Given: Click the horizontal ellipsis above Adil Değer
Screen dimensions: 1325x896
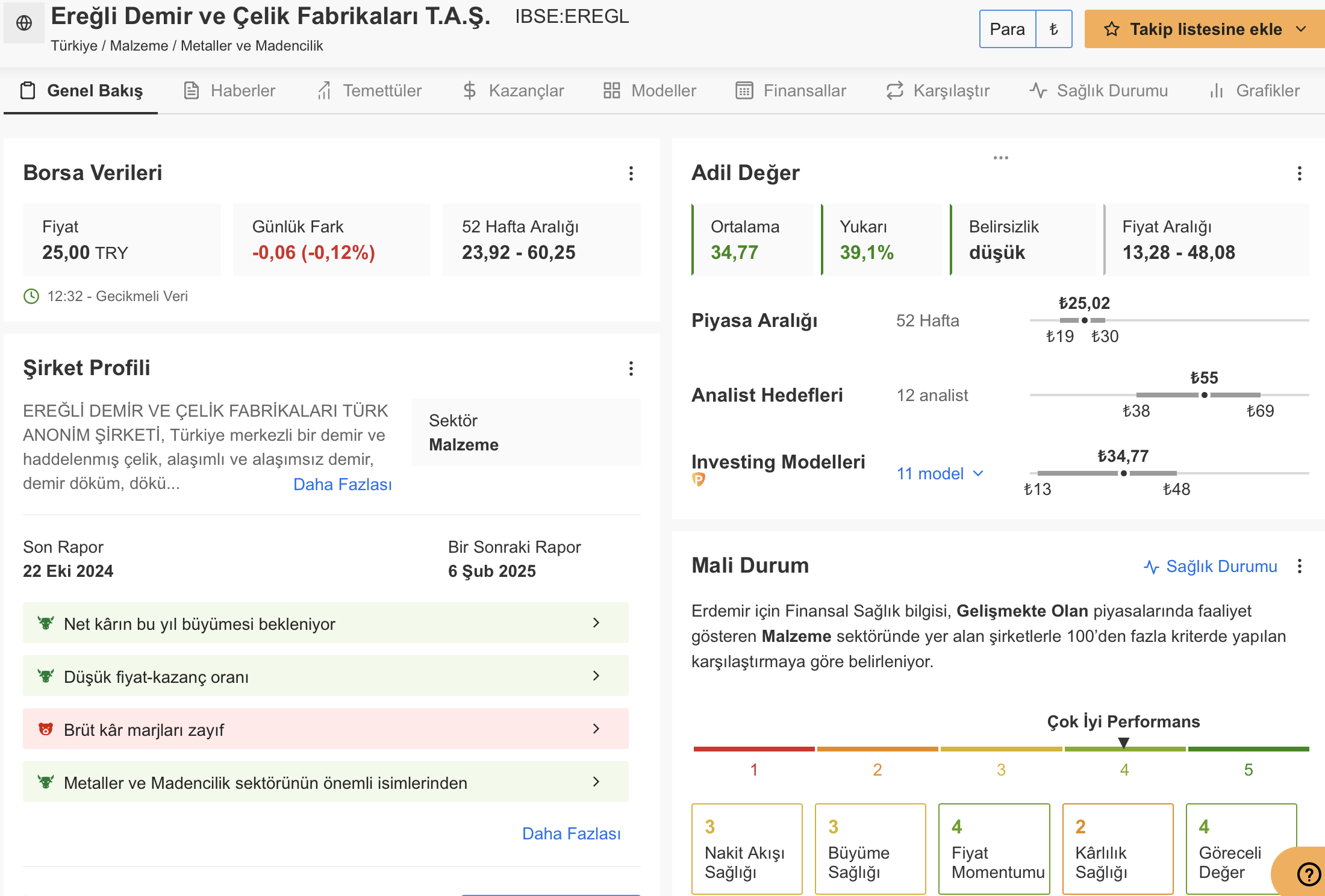Looking at the screenshot, I should click(1000, 158).
